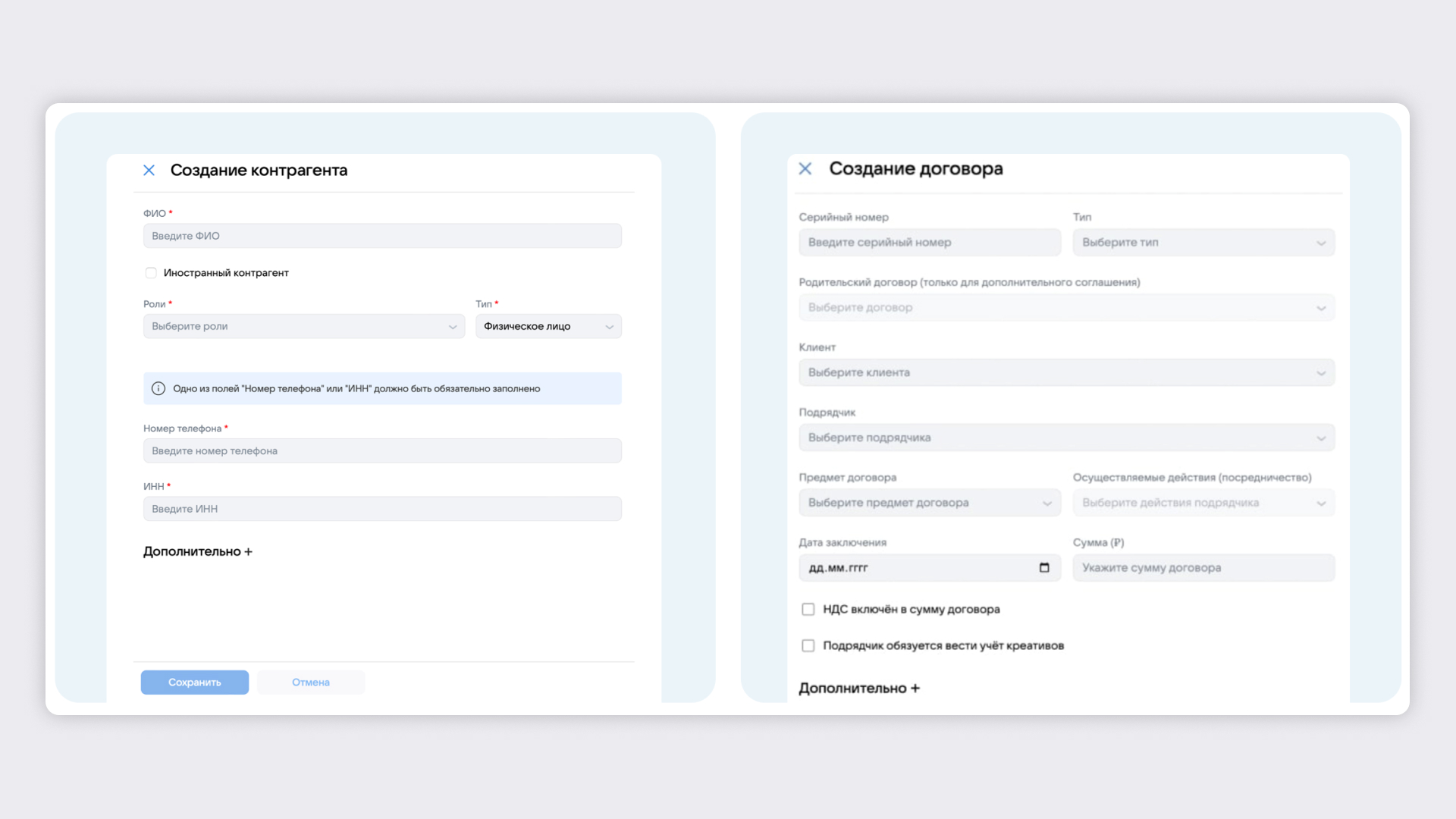Close the Создание контрагента form

[149, 171]
